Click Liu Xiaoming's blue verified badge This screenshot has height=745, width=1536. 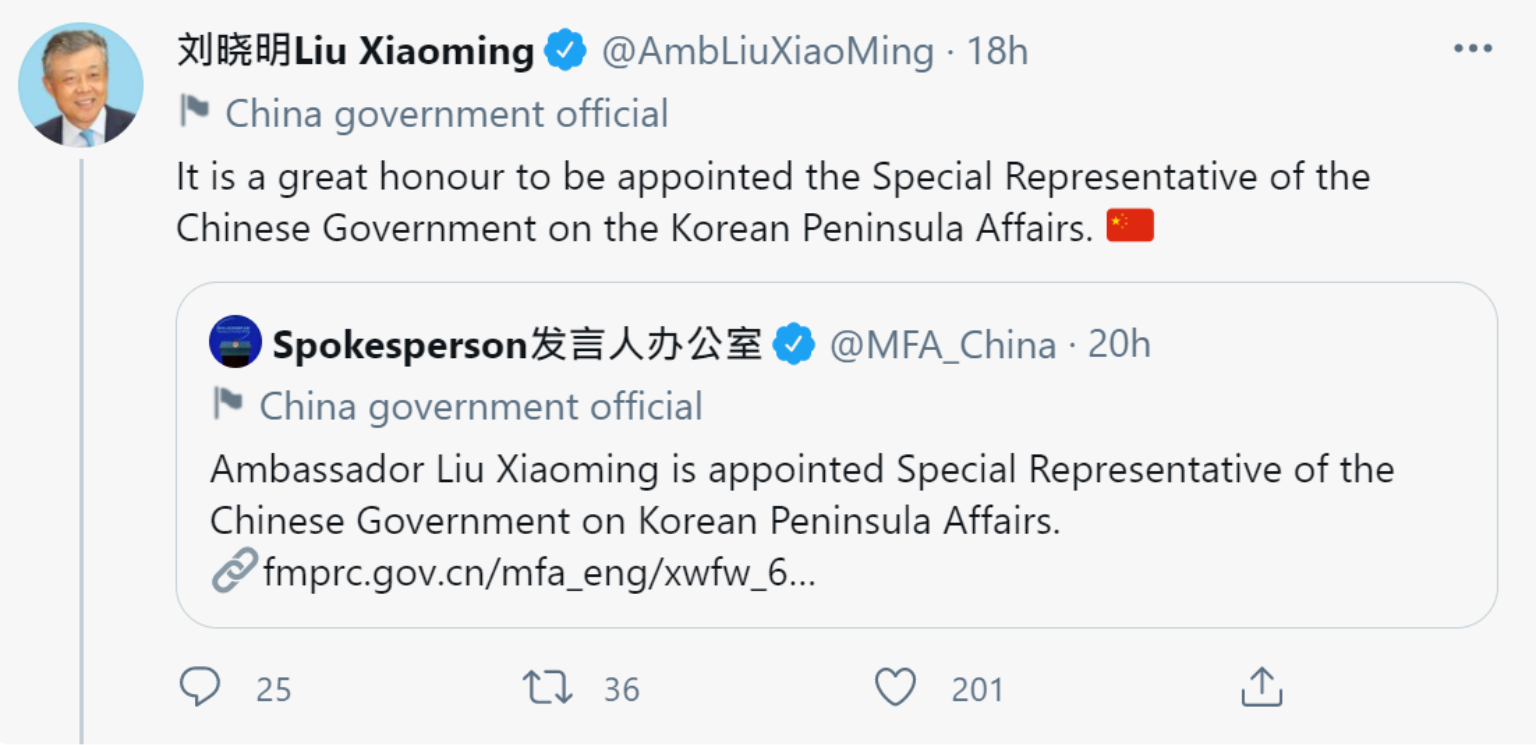tap(565, 50)
